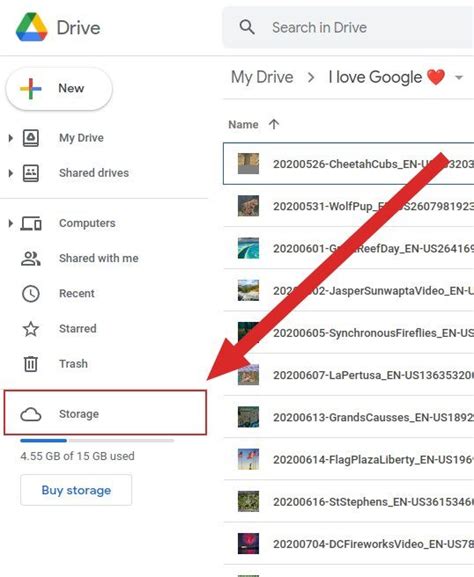Select the ReefDay file name
This screenshot has width=474, height=577.
[x=373, y=248]
